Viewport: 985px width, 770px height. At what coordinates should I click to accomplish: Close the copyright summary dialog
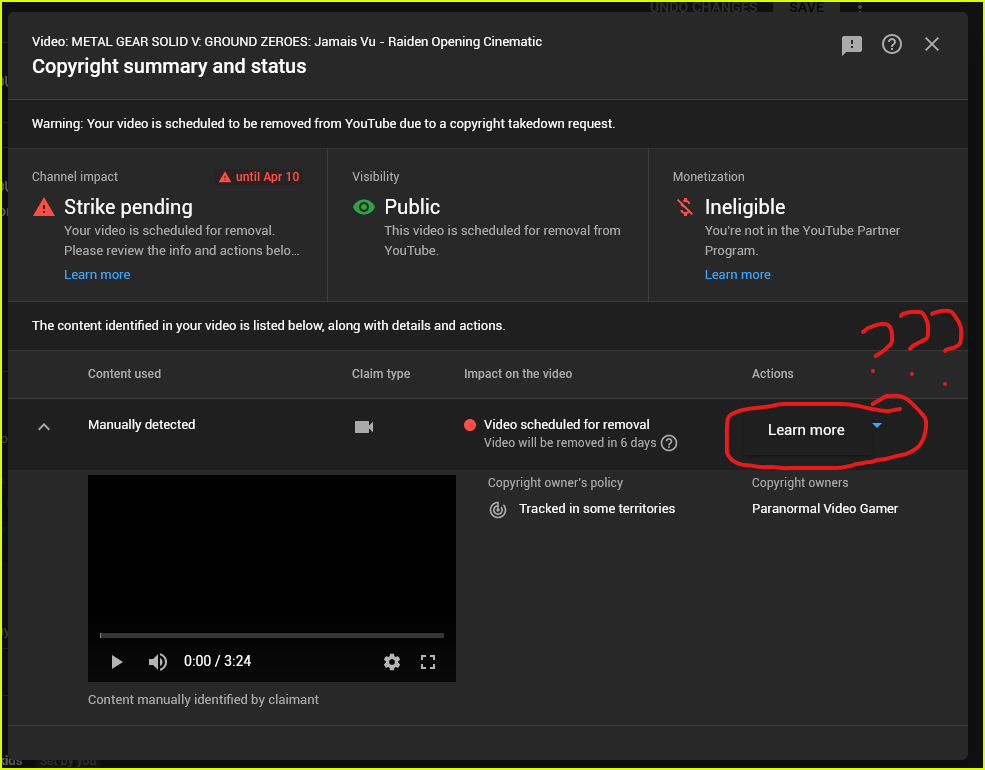pos(932,44)
